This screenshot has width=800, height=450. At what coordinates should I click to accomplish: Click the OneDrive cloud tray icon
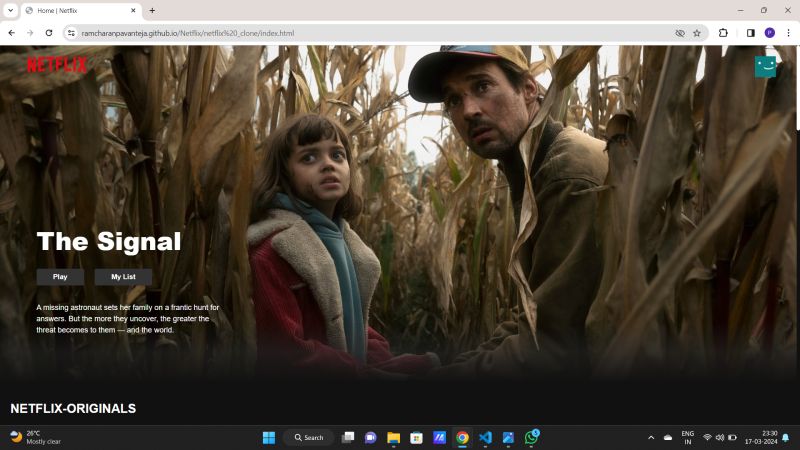pos(668,438)
